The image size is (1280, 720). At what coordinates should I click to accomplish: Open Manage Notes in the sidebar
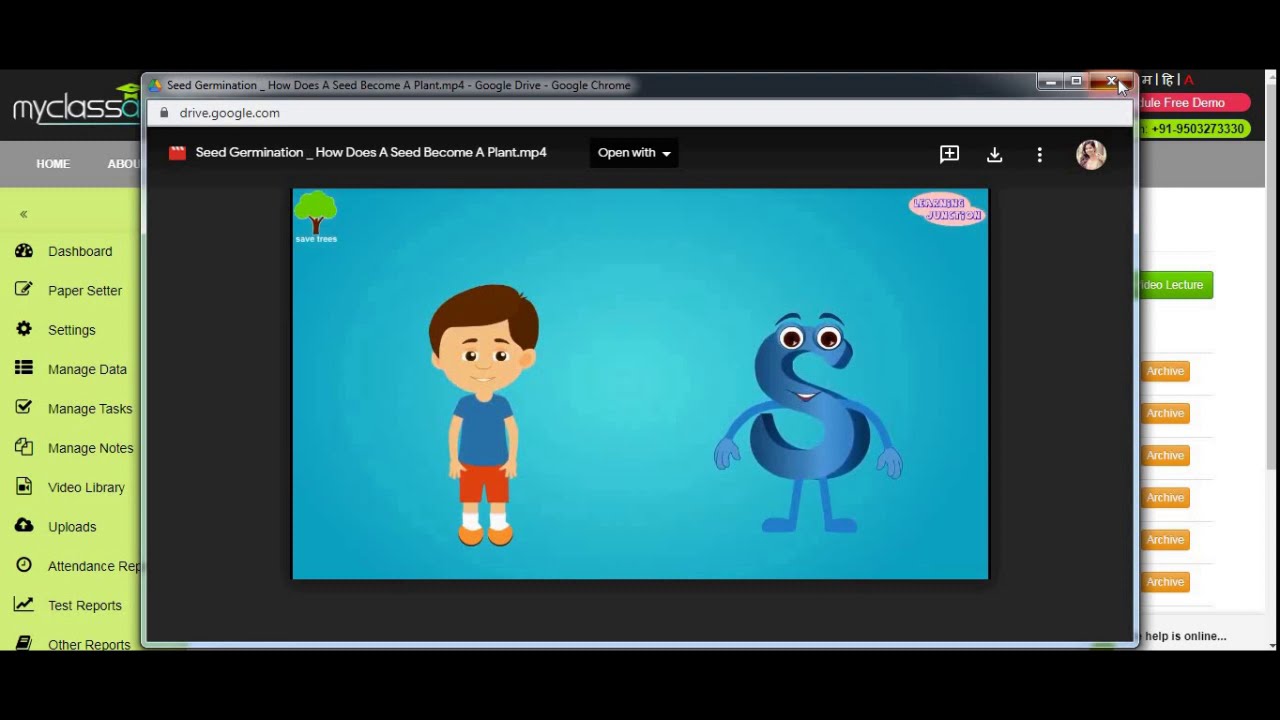coord(91,448)
